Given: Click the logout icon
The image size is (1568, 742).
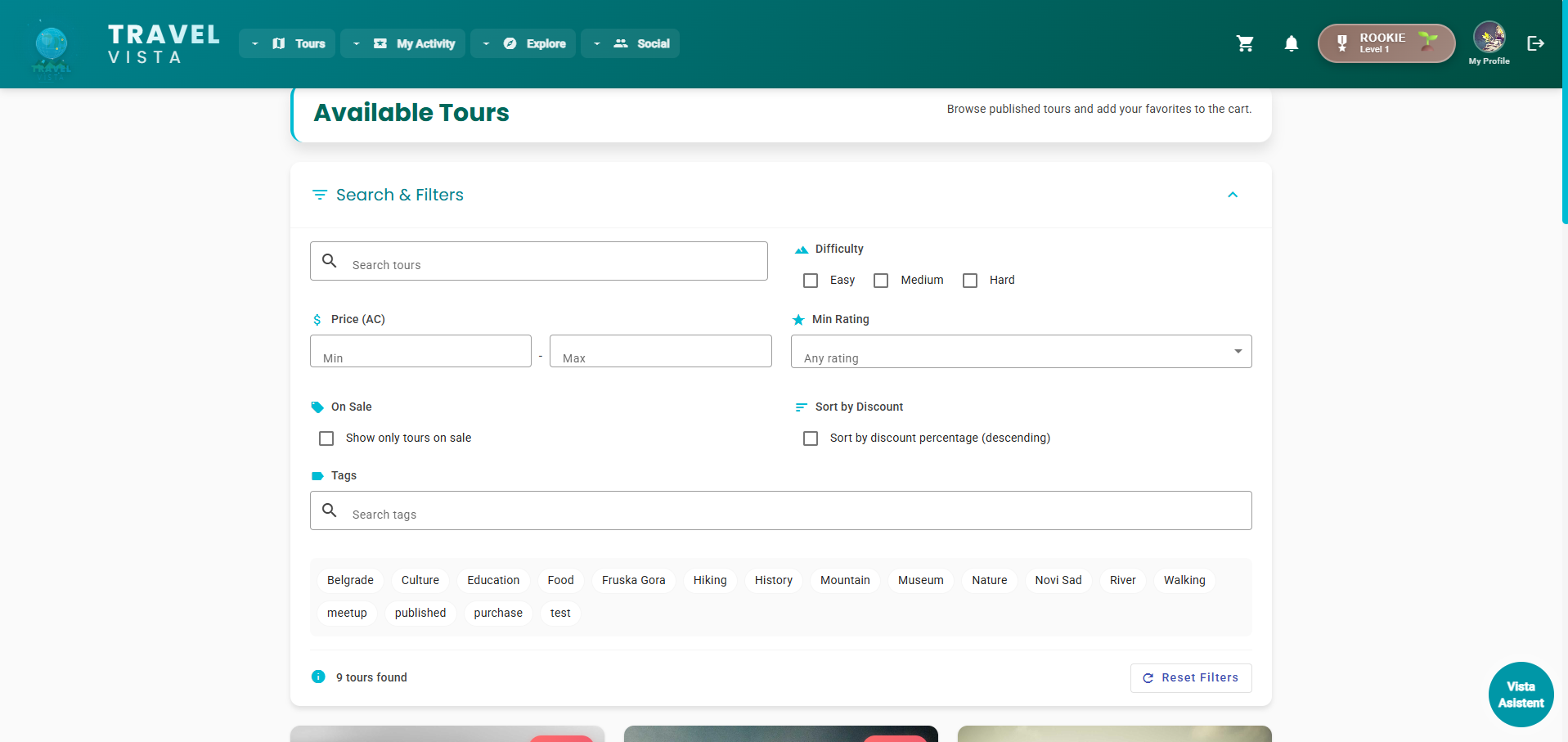Looking at the screenshot, I should (x=1535, y=43).
